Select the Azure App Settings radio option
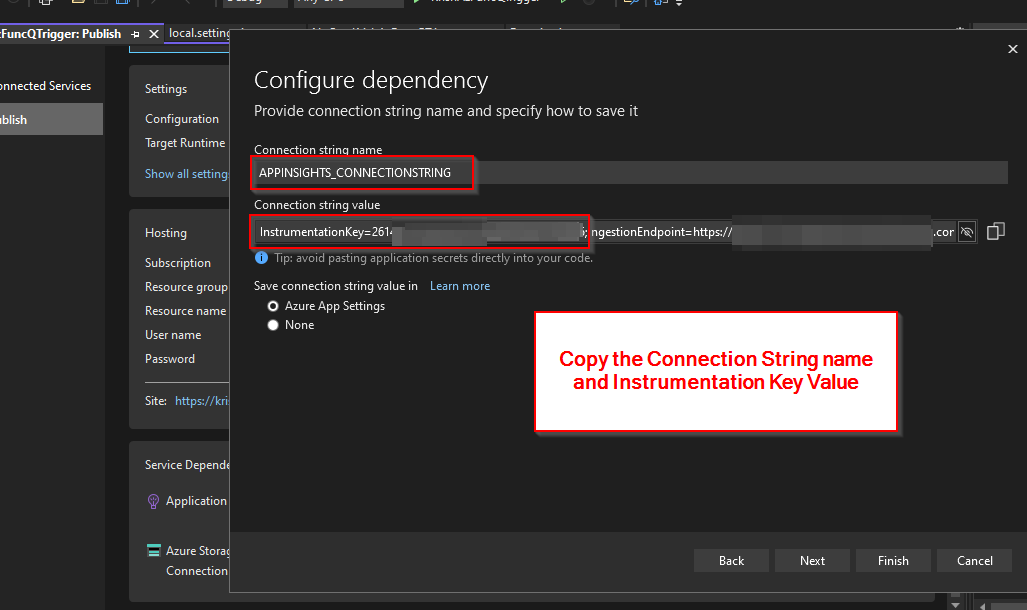 [x=273, y=306]
